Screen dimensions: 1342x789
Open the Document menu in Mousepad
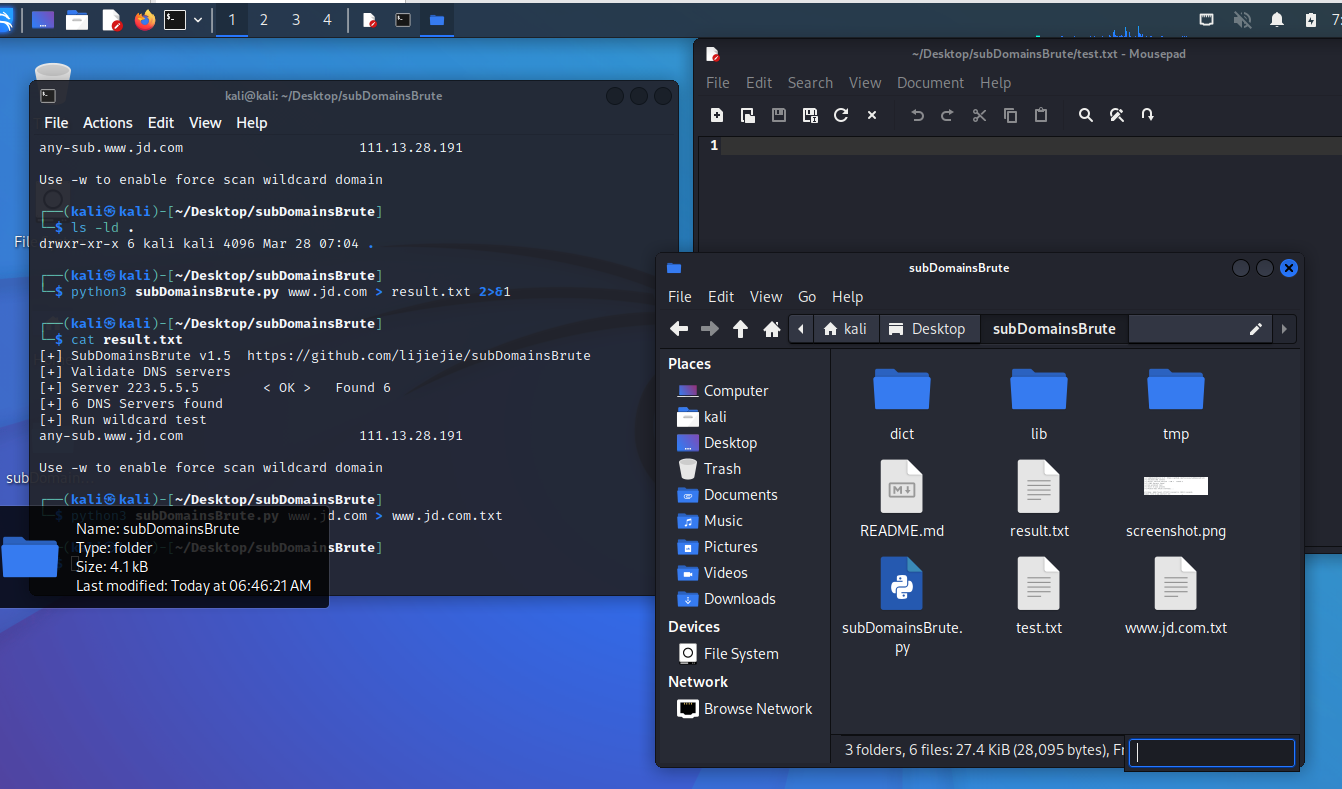coord(930,82)
